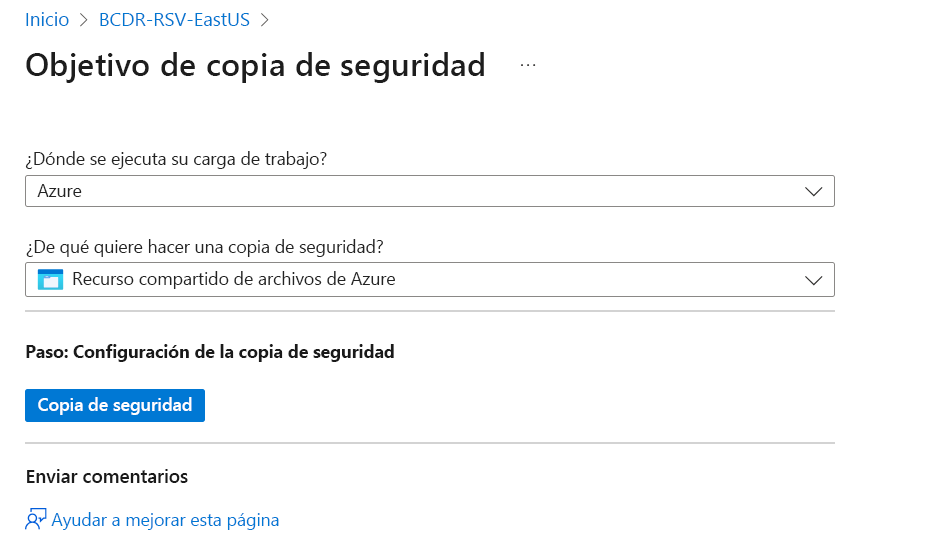The image size is (946, 550).
Task: Click the Azure file share icon
Action: tap(50, 280)
